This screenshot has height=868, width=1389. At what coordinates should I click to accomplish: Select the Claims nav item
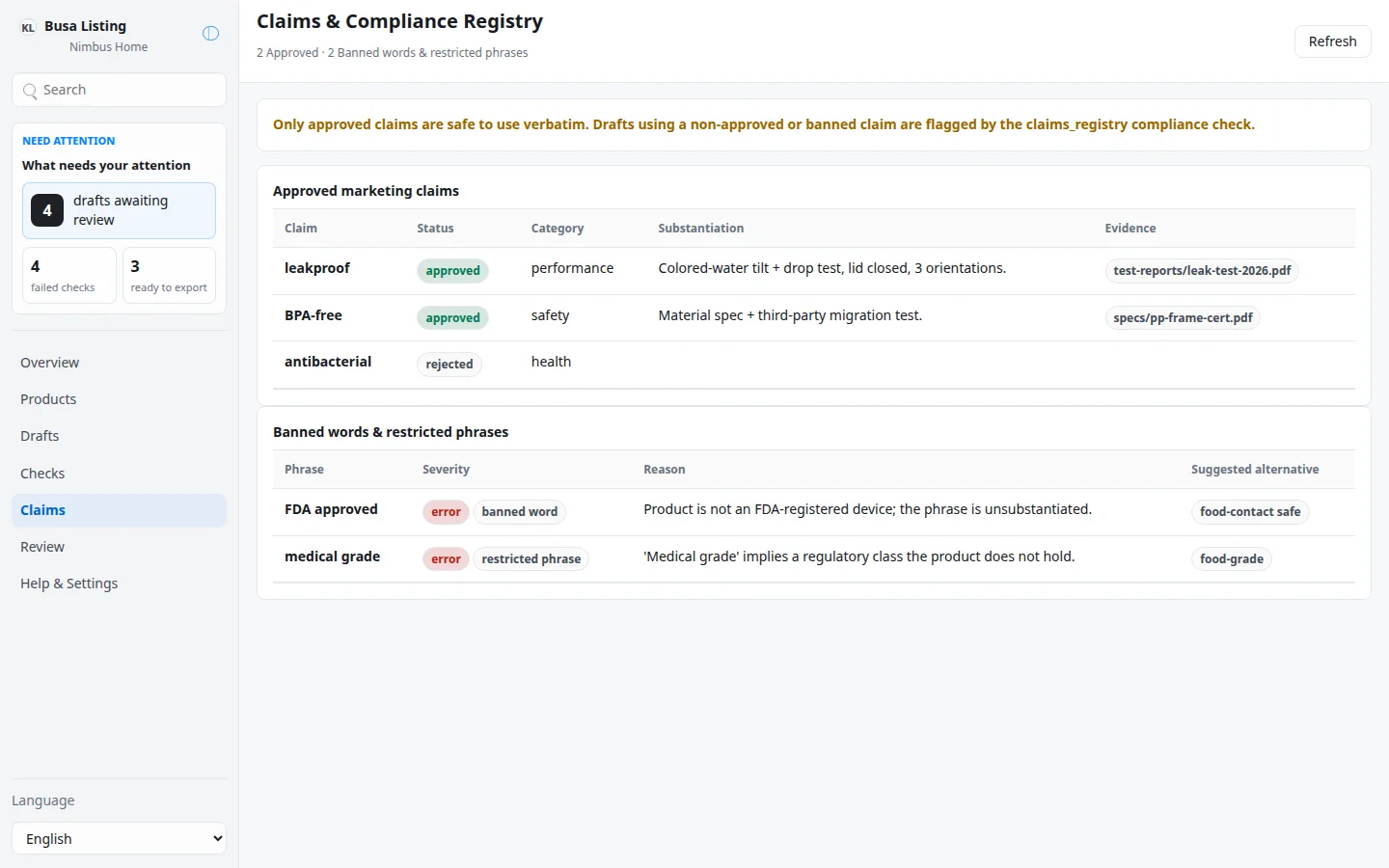pos(119,510)
